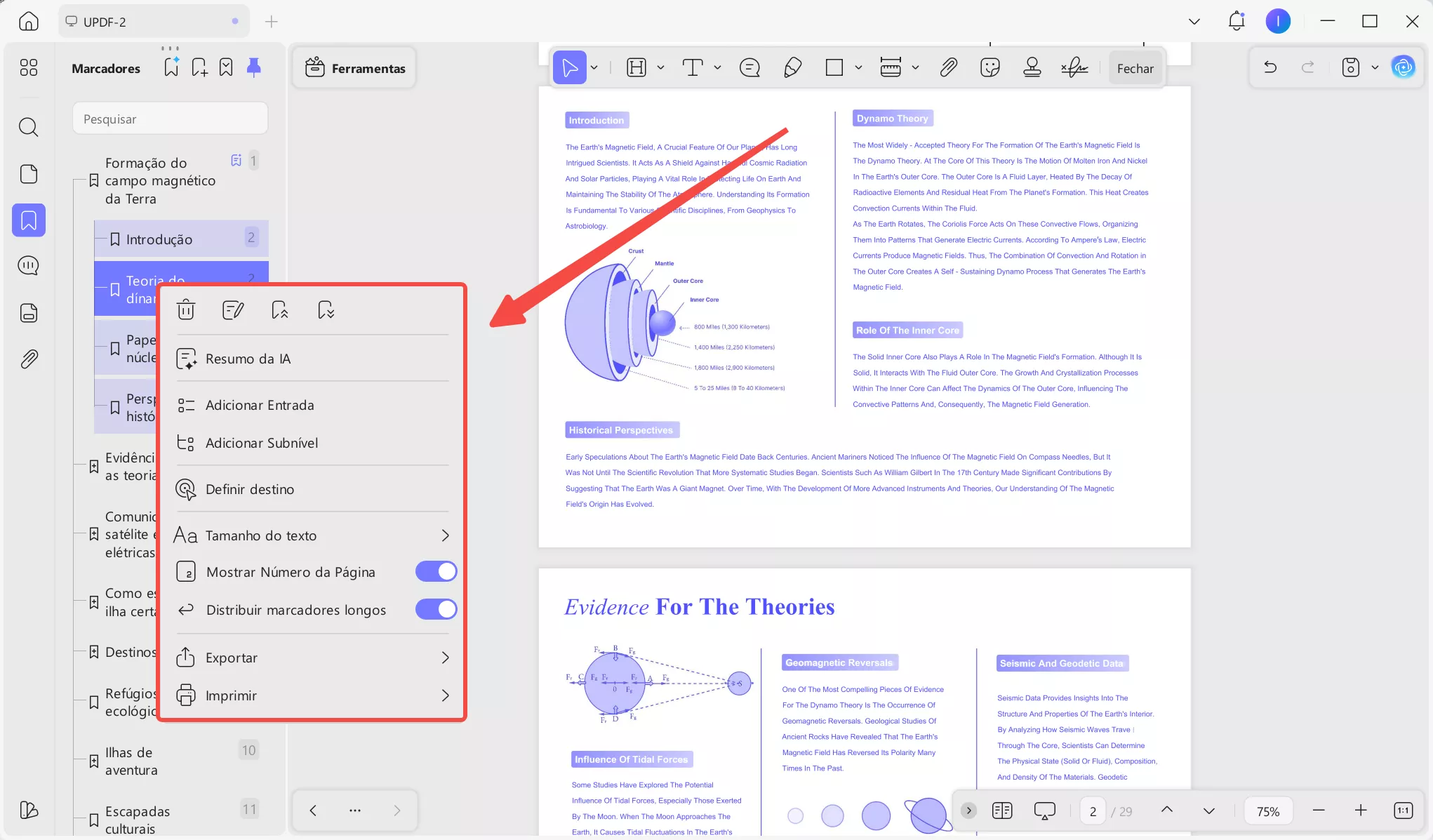
Task: Select the pencil drawing tool
Action: 792,67
